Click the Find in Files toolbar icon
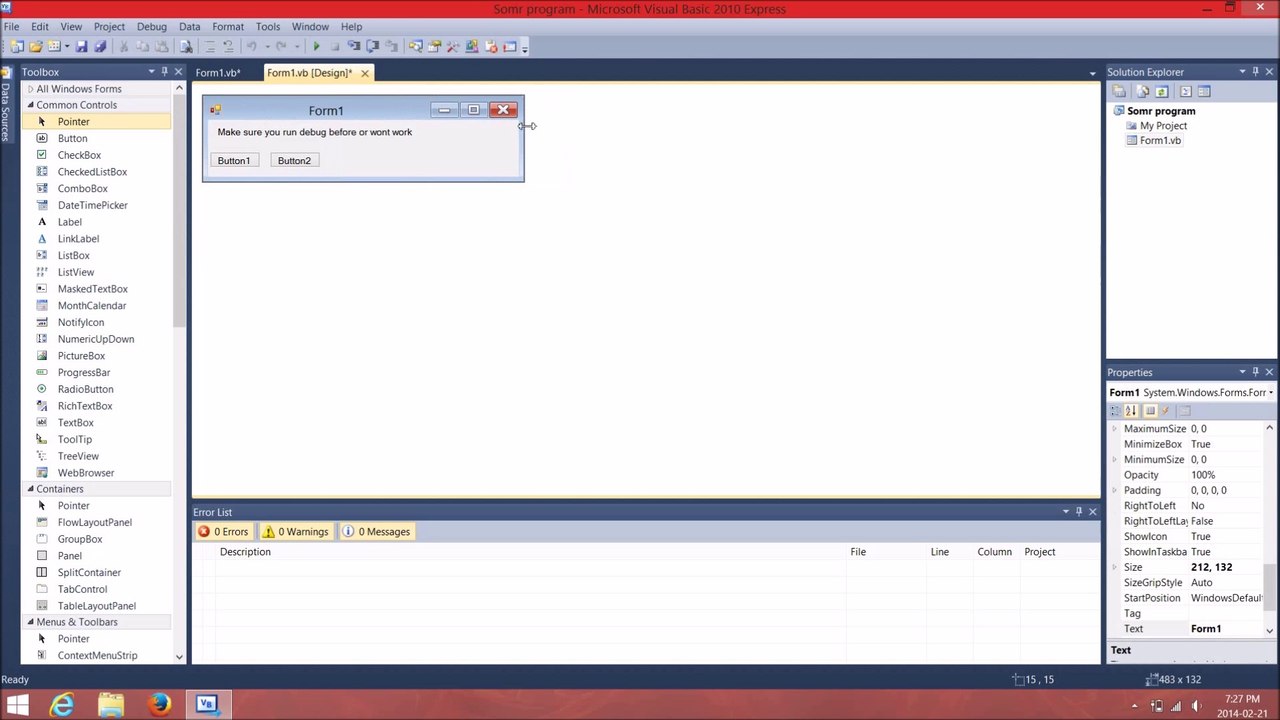Image resolution: width=1280 pixels, height=720 pixels. click(184, 46)
